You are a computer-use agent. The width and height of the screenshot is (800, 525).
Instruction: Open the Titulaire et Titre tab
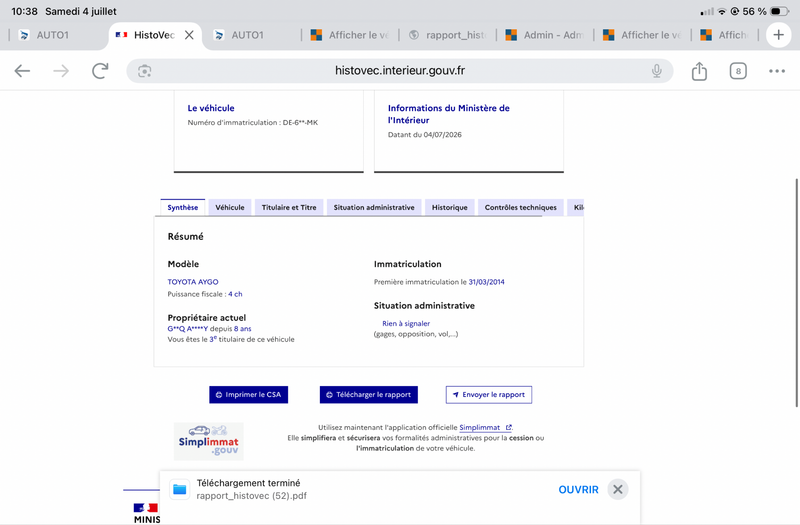(289, 207)
